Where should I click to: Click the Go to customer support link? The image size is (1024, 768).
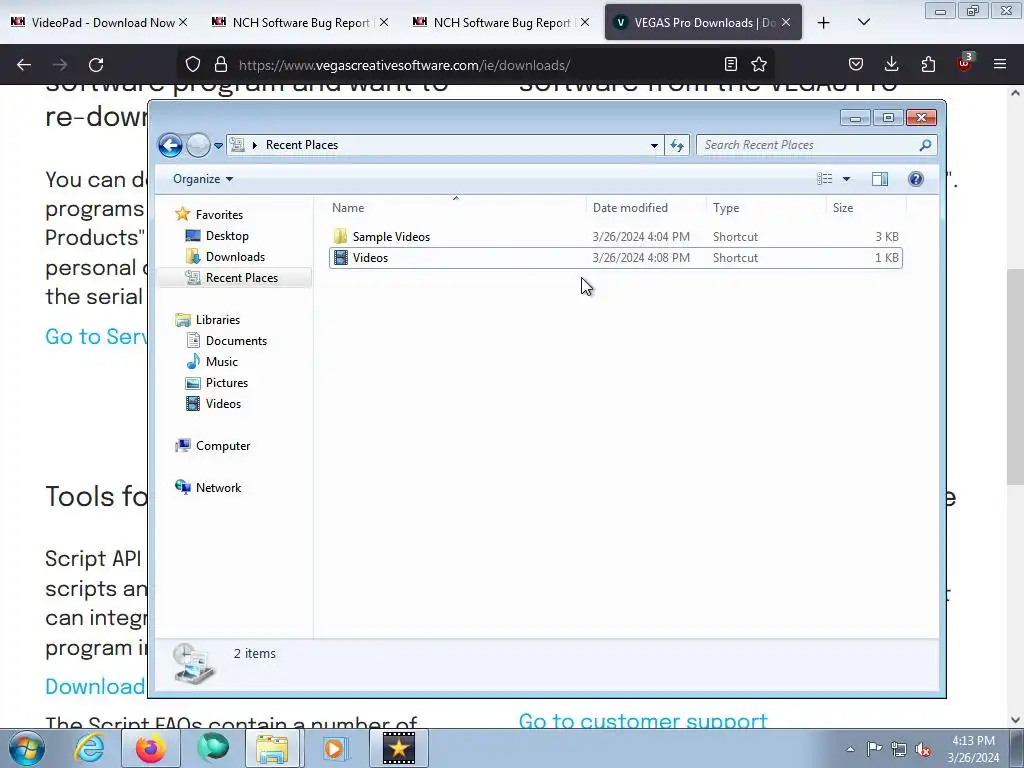click(643, 720)
